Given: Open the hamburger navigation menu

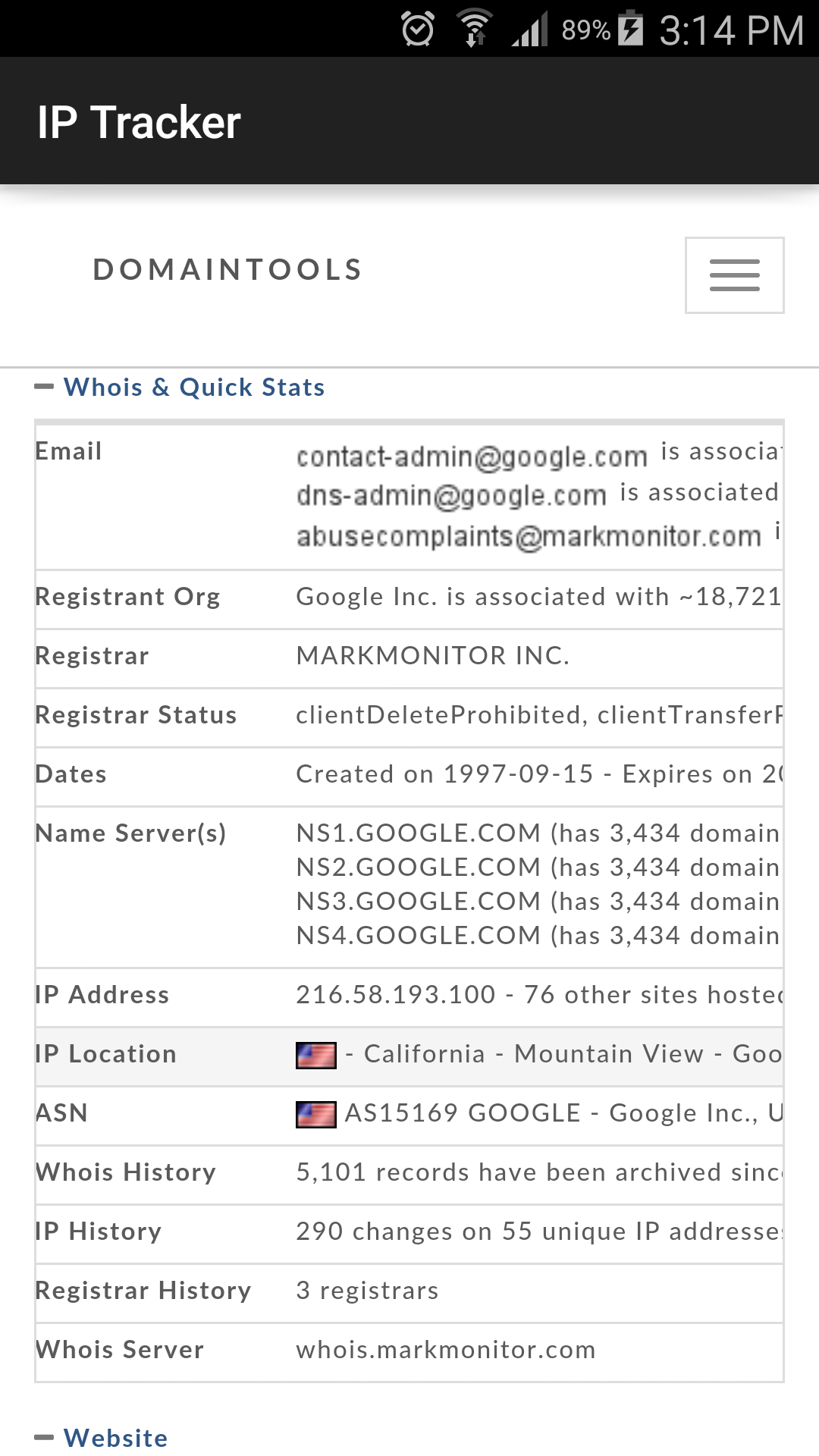Looking at the screenshot, I should 734,275.
